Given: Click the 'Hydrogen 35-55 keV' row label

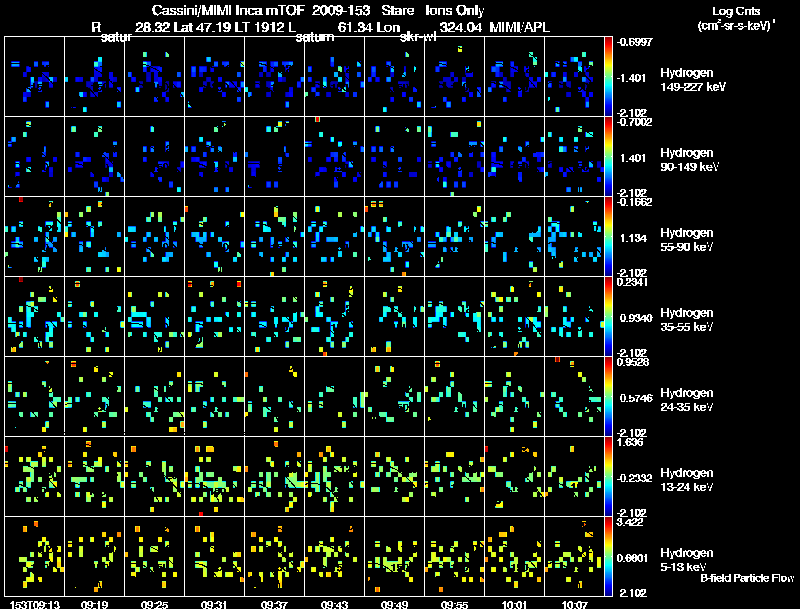Looking at the screenshot, I should [687, 320].
